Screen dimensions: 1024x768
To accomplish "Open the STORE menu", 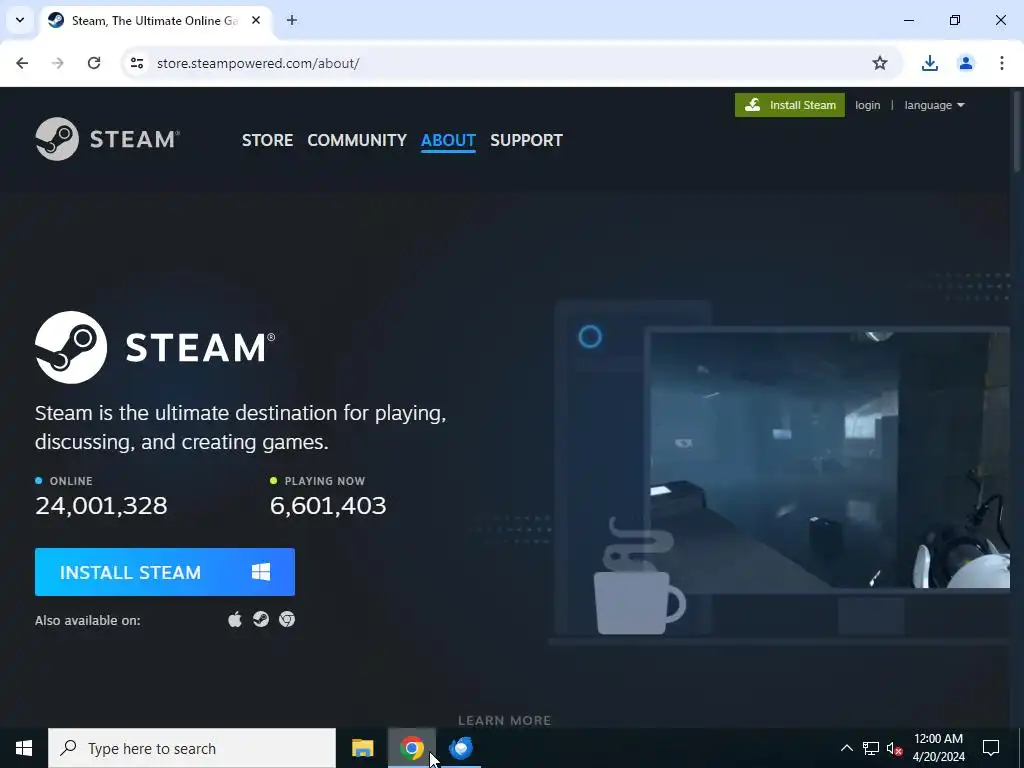I will pos(267,140).
